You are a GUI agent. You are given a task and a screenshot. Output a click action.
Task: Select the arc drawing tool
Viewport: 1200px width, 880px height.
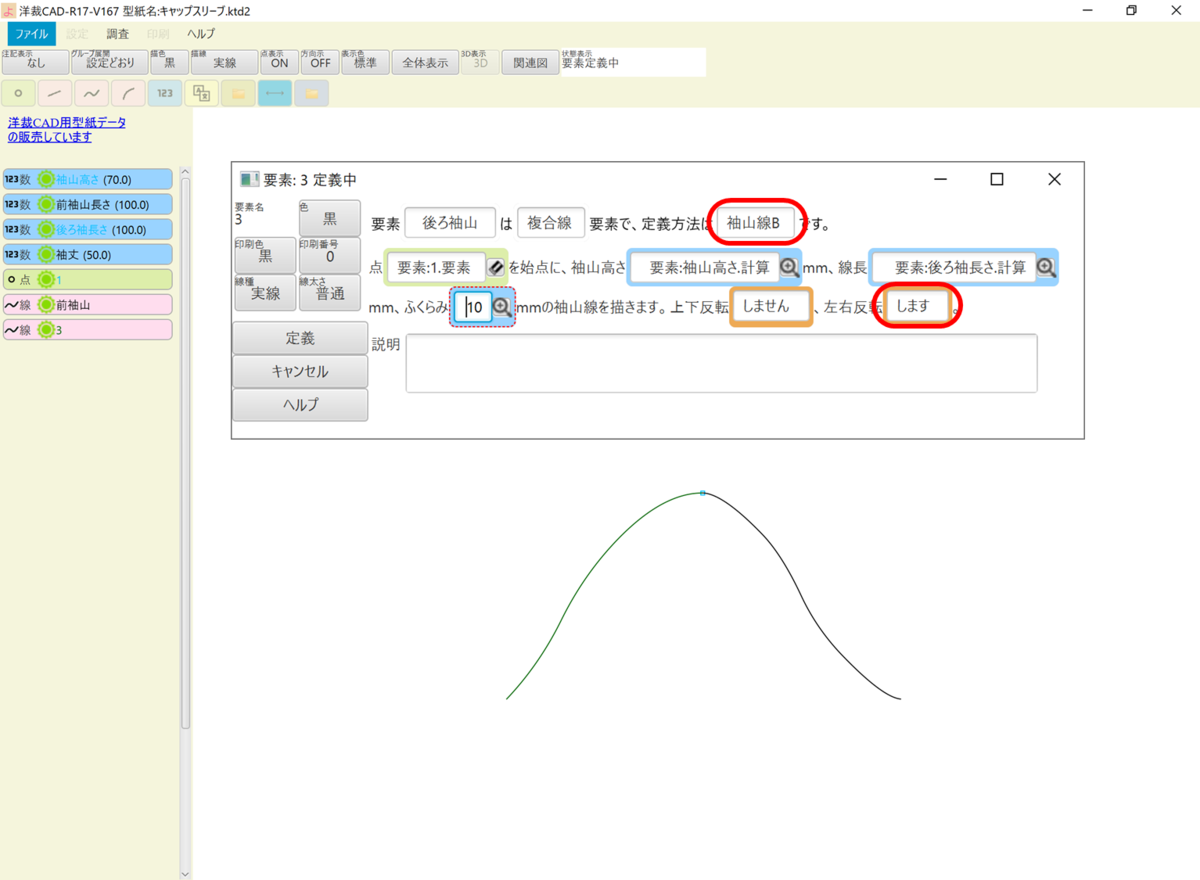click(x=126, y=92)
